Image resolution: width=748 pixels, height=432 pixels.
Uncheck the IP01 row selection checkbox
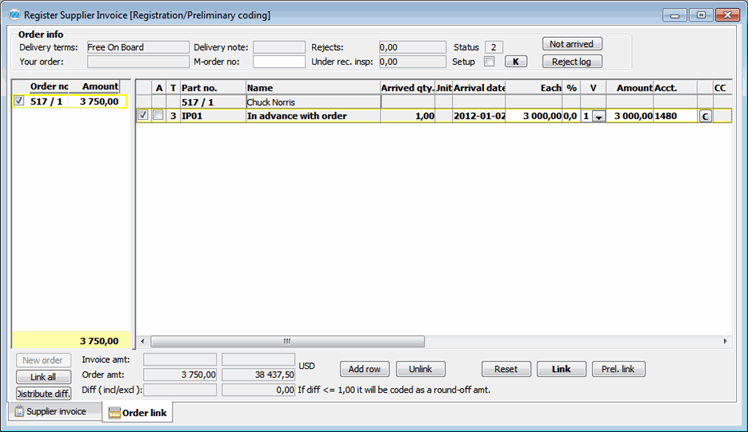coord(142,116)
